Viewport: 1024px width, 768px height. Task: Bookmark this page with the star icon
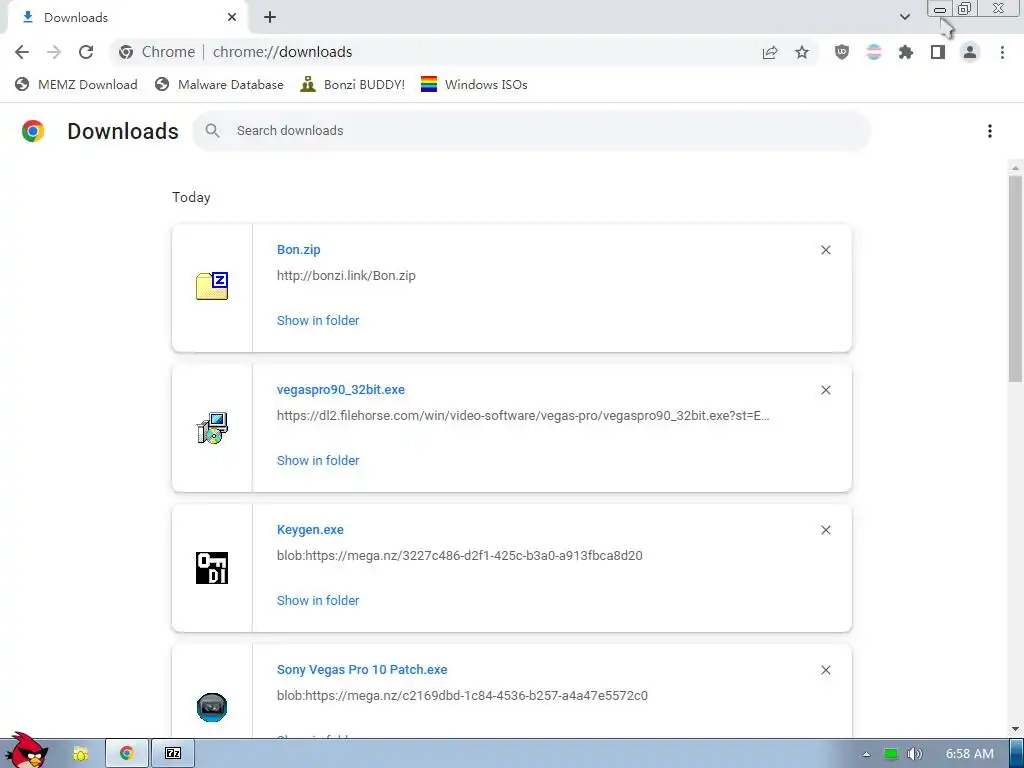[x=802, y=52]
